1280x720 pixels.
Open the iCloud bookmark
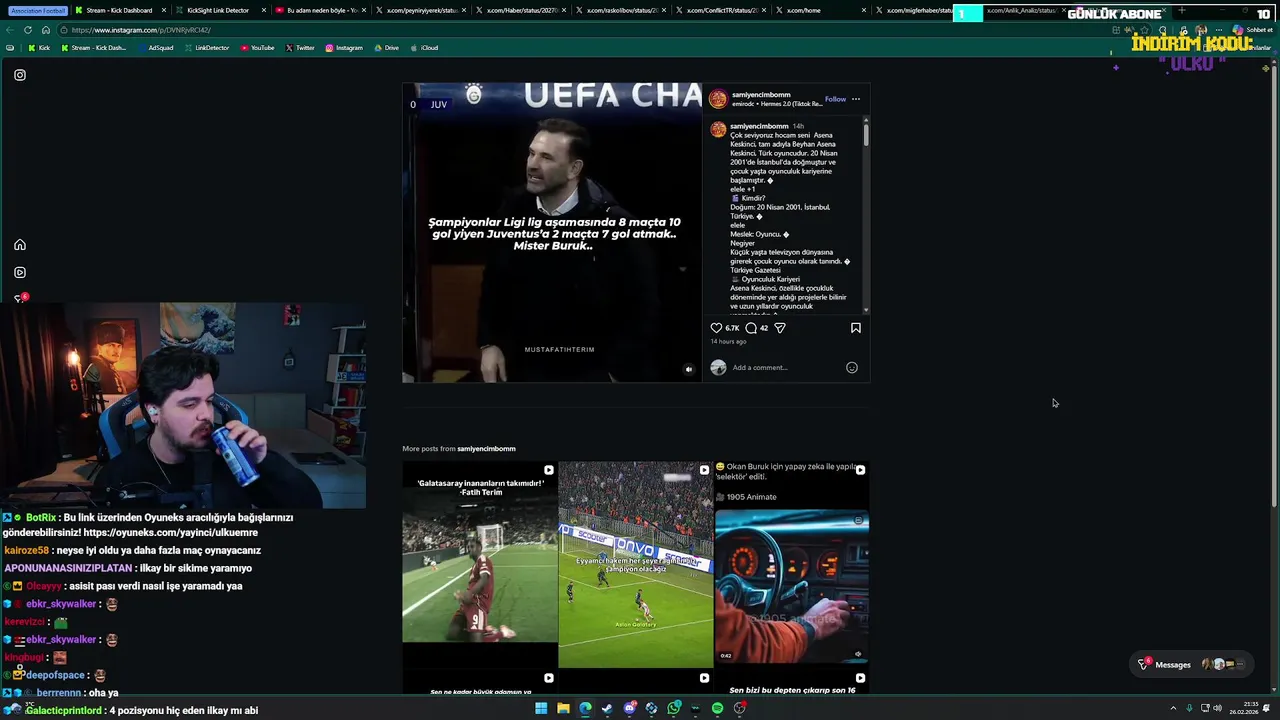point(424,48)
